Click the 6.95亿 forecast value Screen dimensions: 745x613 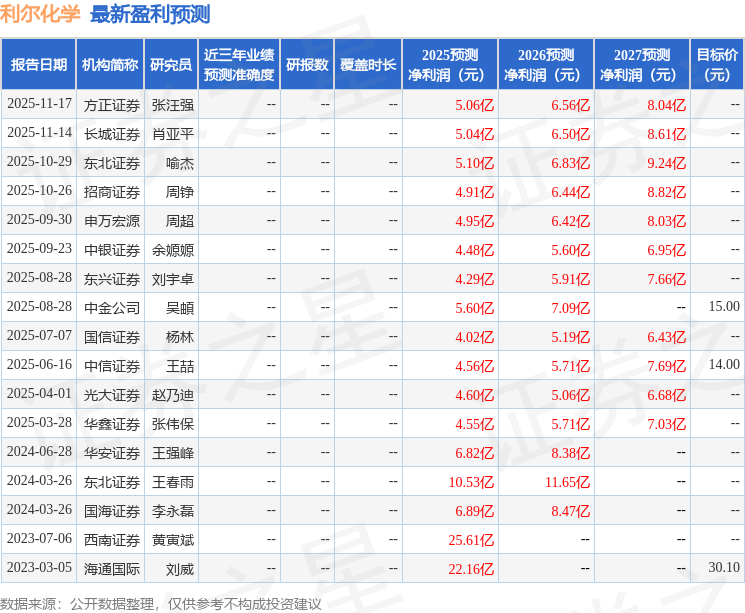click(x=667, y=250)
